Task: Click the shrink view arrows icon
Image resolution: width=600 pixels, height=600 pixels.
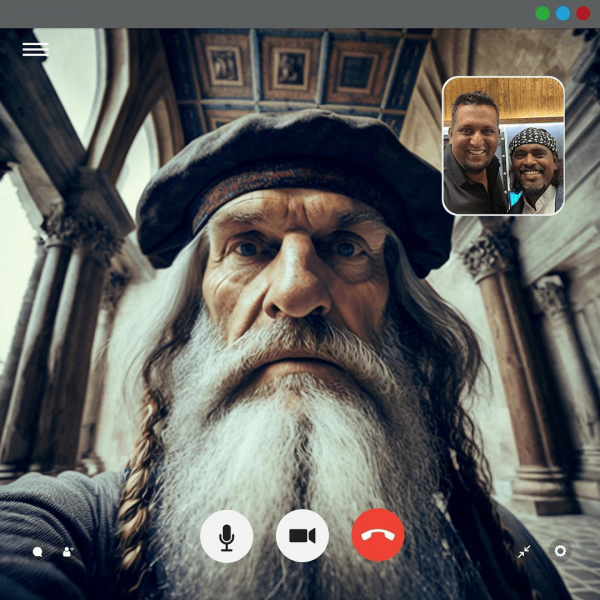Action: (524, 551)
